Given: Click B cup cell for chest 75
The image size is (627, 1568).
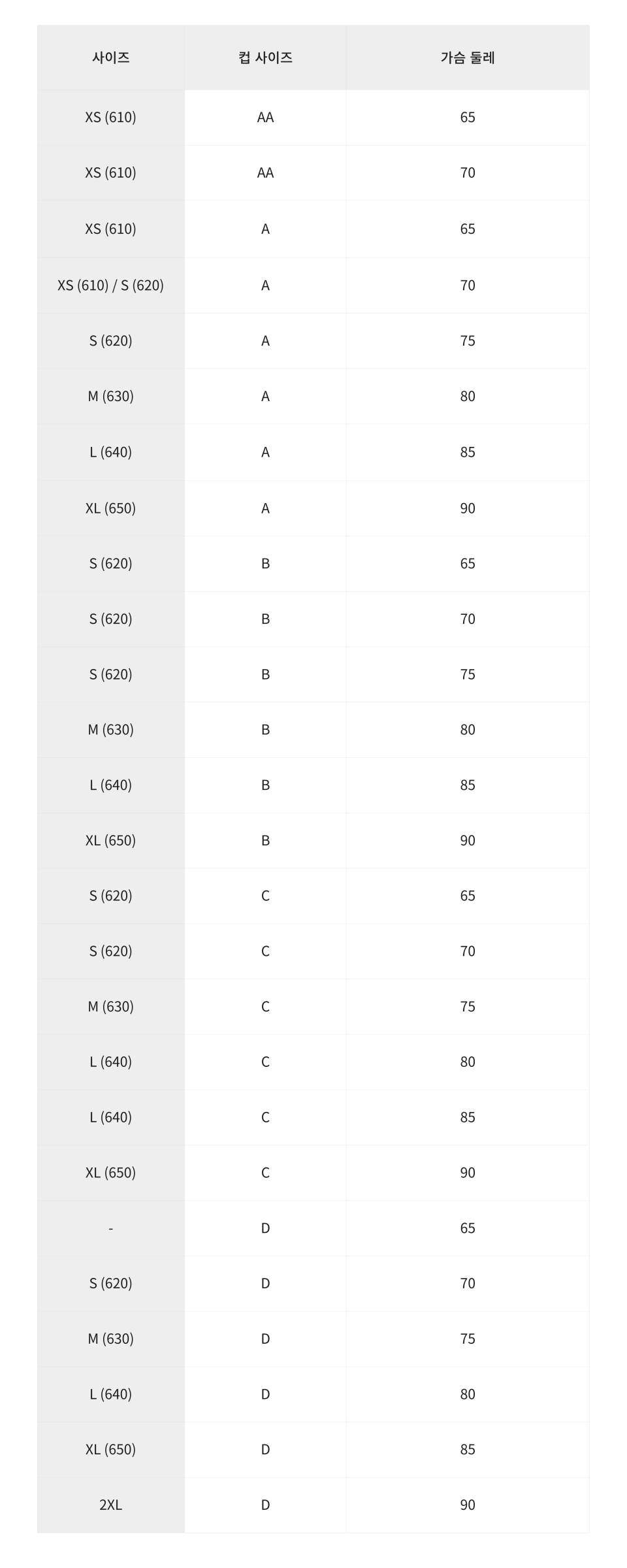Looking at the screenshot, I should click(265, 674).
